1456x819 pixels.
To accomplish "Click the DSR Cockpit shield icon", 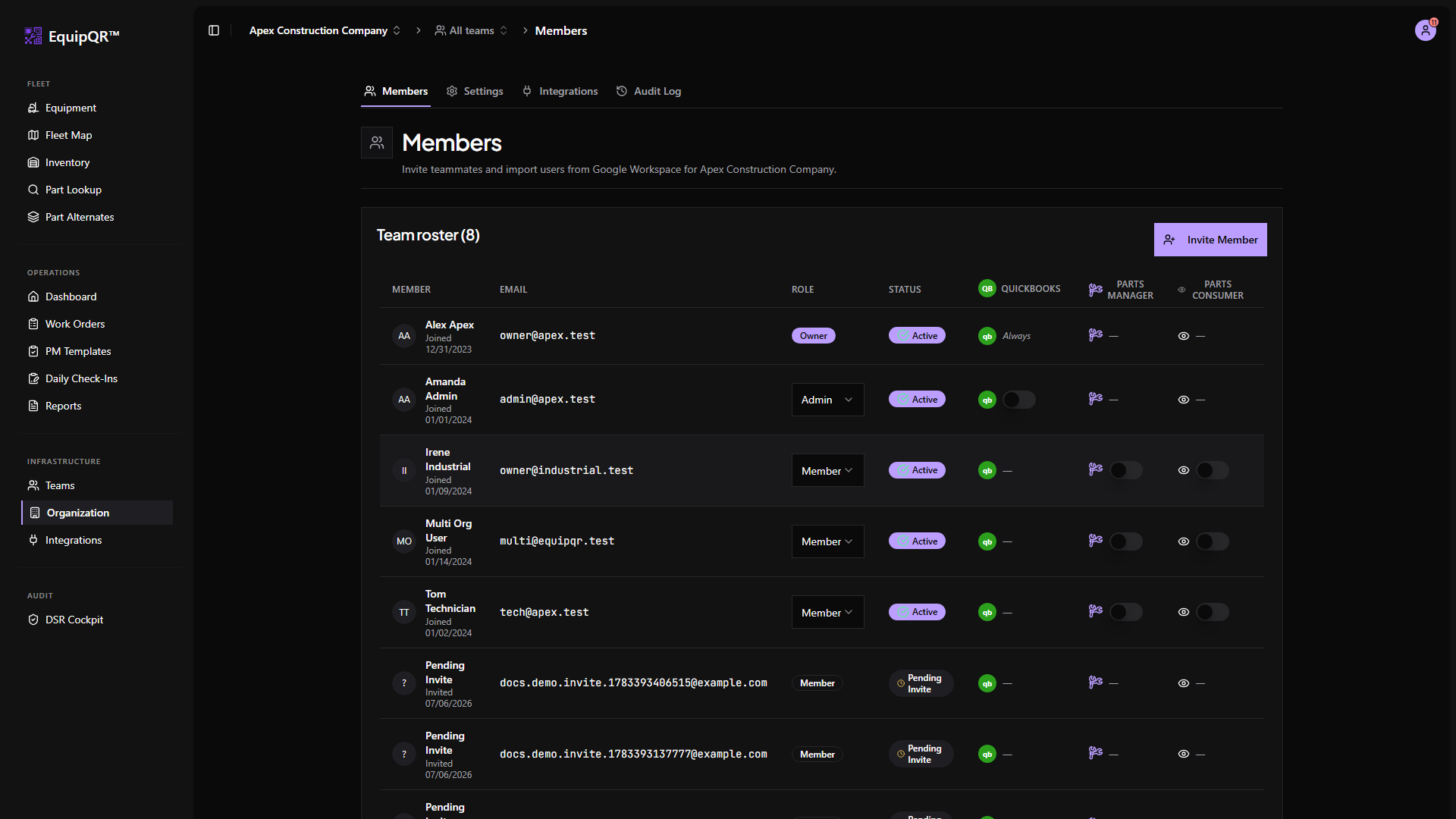I will pyautogui.click(x=33, y=620).
